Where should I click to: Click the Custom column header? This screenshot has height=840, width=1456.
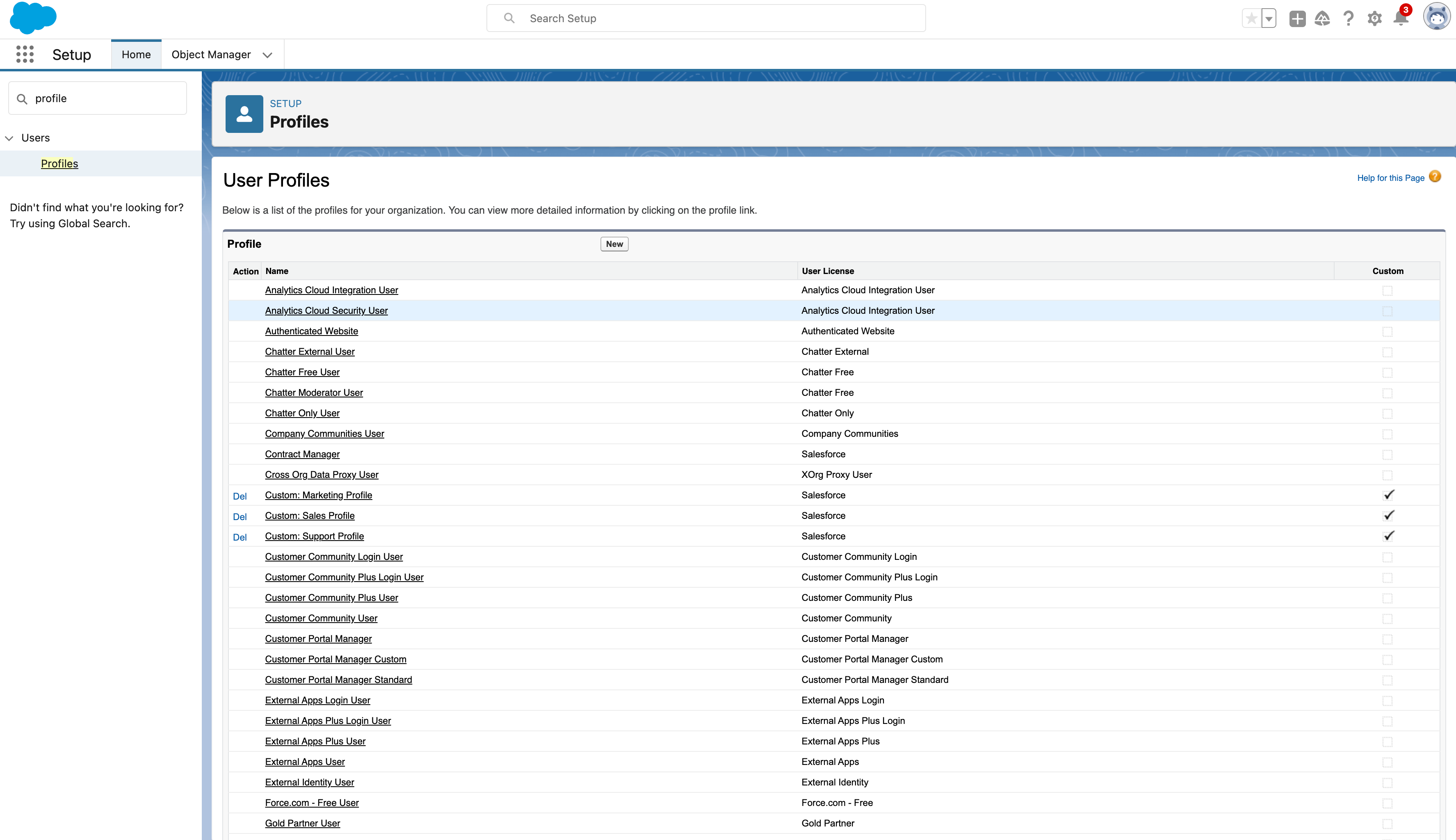[1388, 271]
